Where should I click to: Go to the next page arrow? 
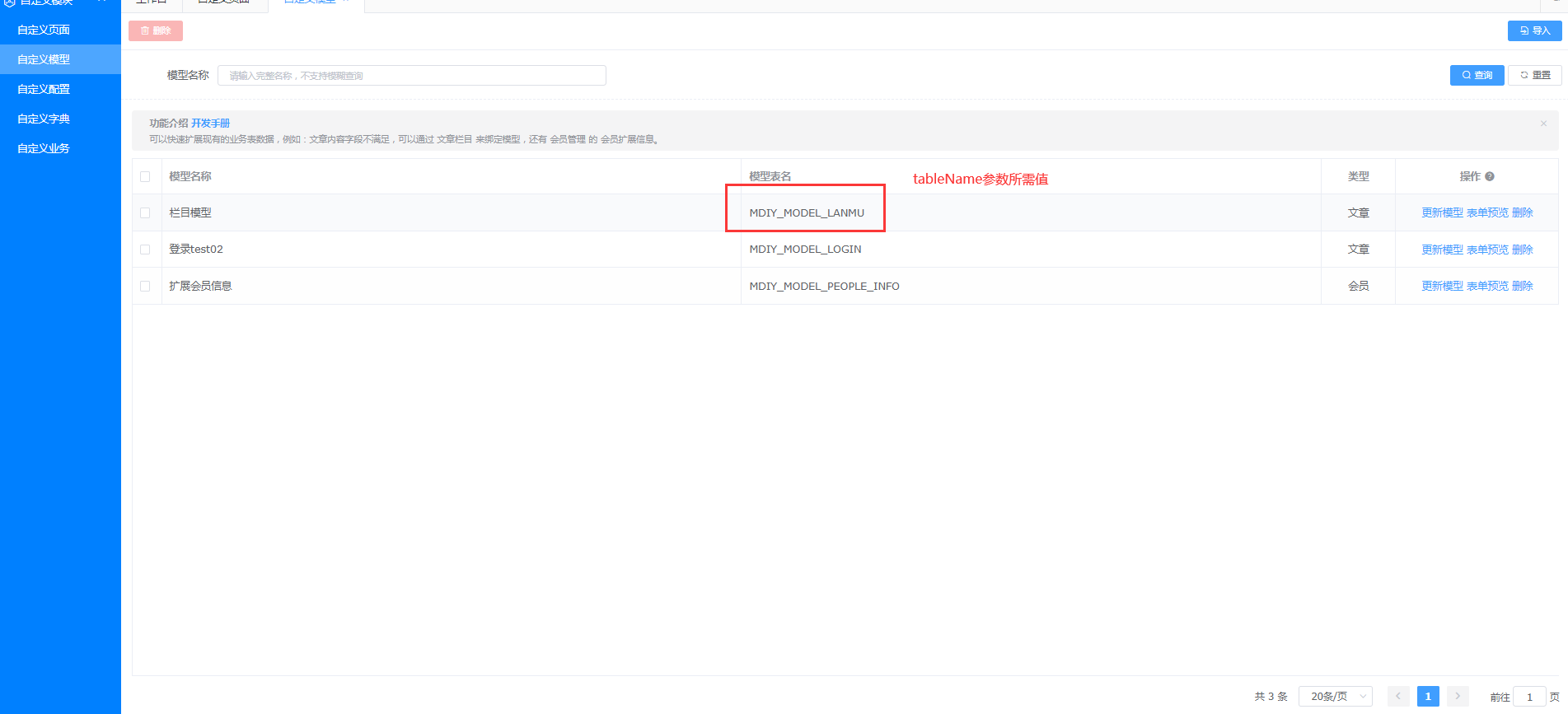point(1457,696)
